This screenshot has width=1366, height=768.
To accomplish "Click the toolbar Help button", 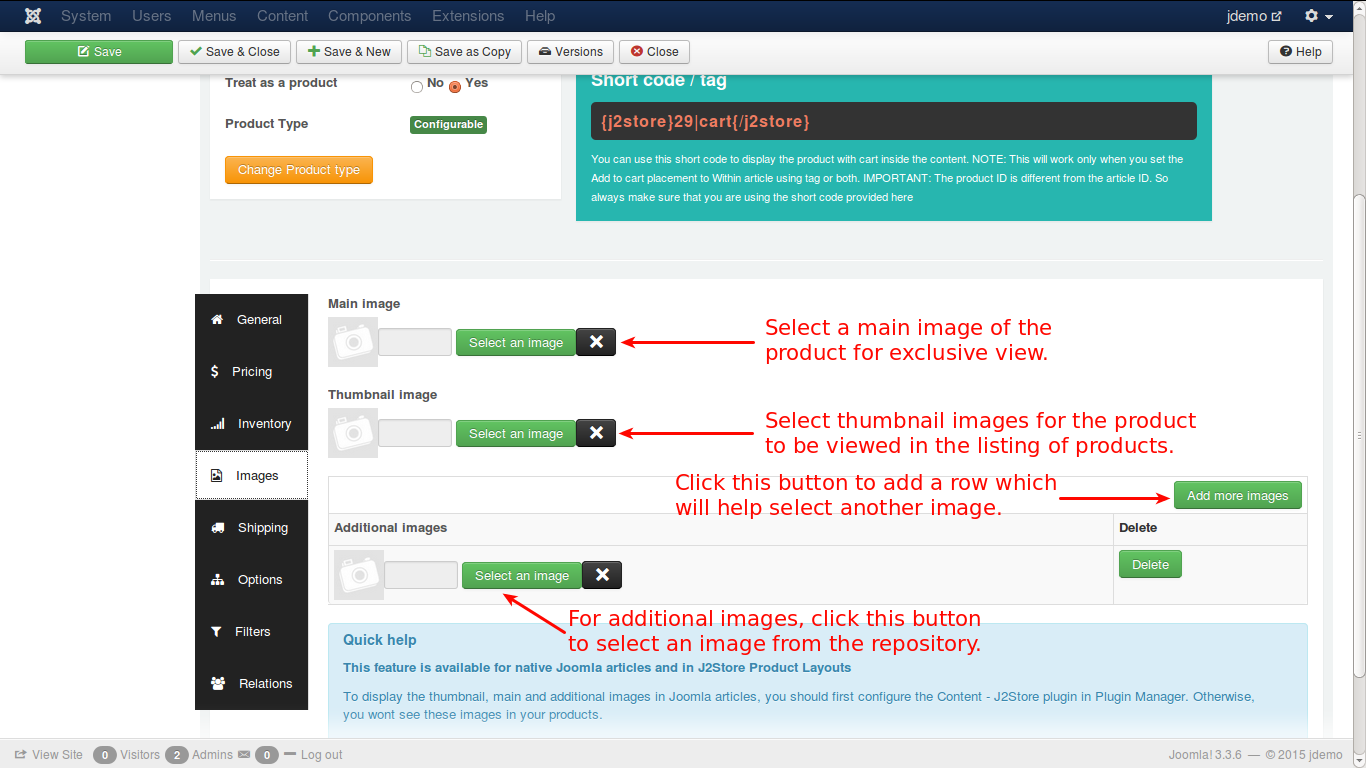I will pyautogui.click(x=1300, y=52).
